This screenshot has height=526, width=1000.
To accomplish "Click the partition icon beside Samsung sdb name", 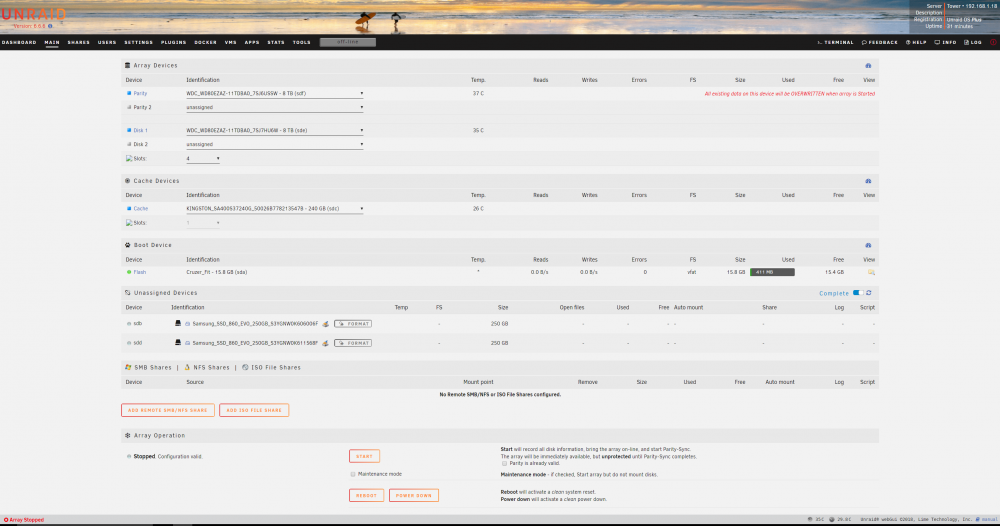I will (188, 324).
